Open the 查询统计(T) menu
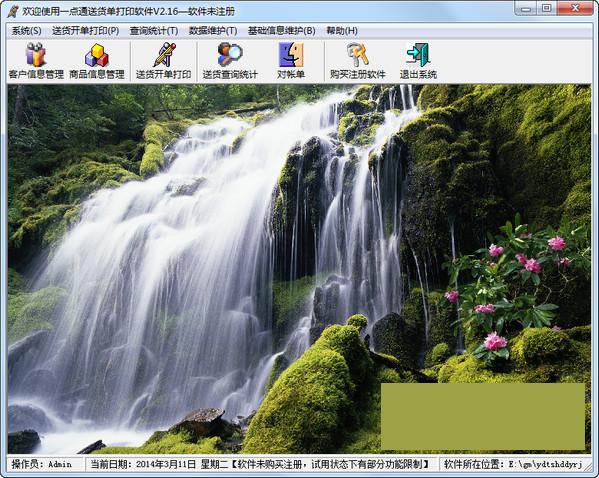 154,31
